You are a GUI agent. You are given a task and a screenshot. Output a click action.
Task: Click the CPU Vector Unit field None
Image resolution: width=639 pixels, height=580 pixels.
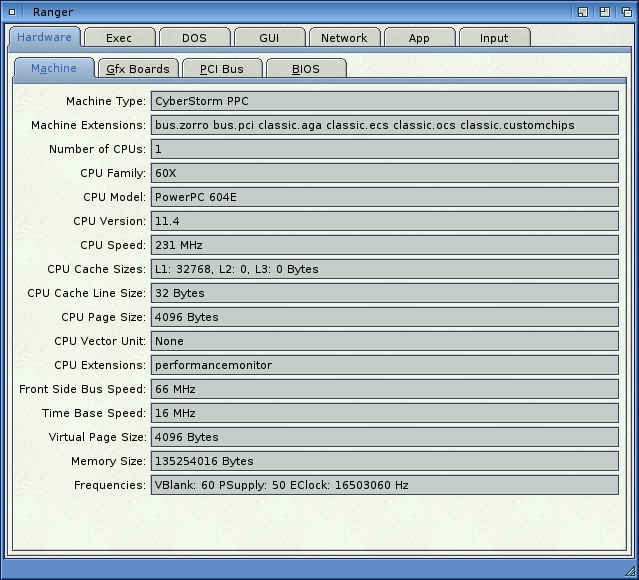[385, 341]
